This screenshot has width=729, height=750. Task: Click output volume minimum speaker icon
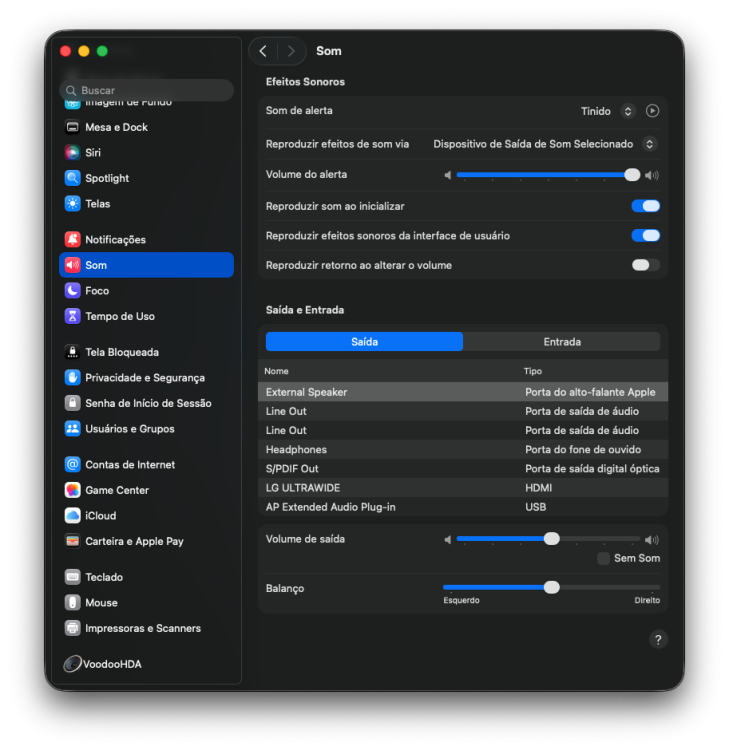tap(448, 540)
